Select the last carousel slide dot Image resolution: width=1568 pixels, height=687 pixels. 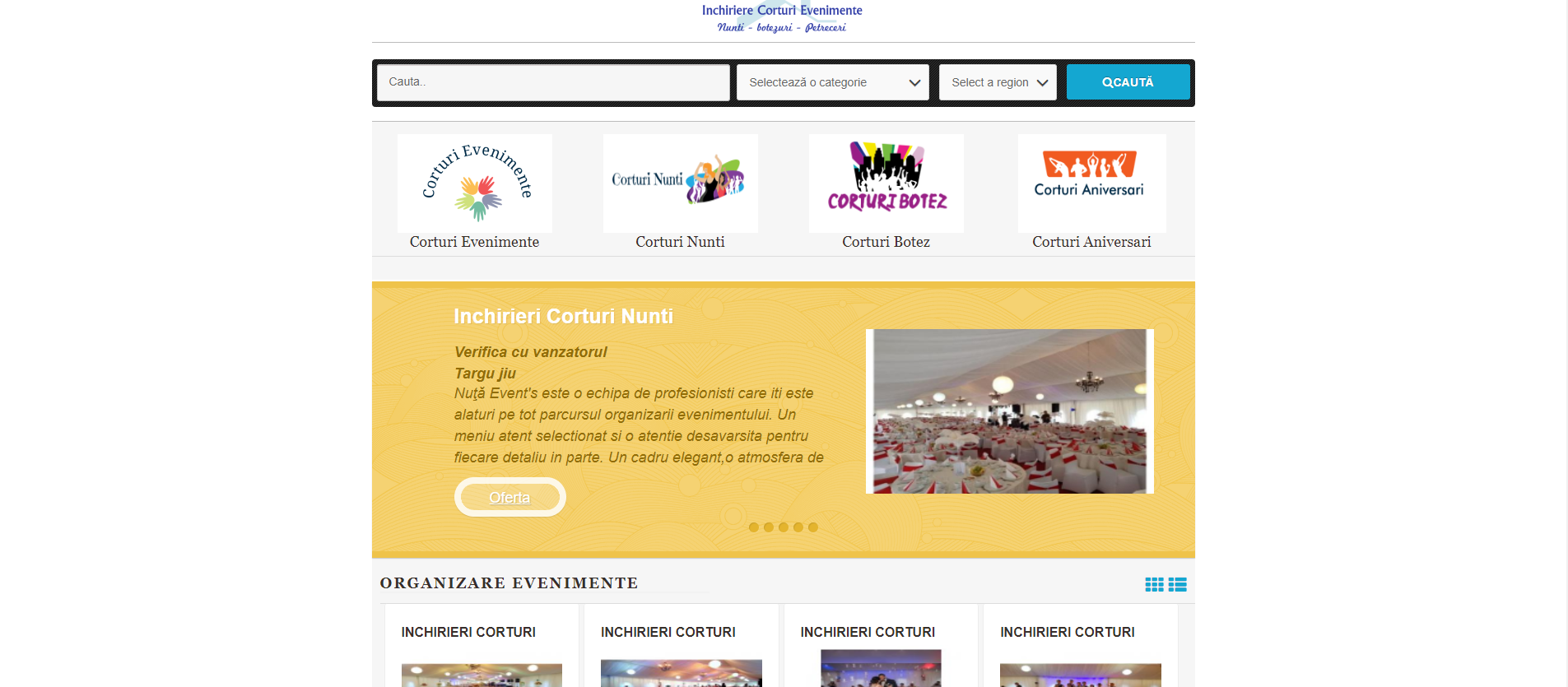coord(813,527)
